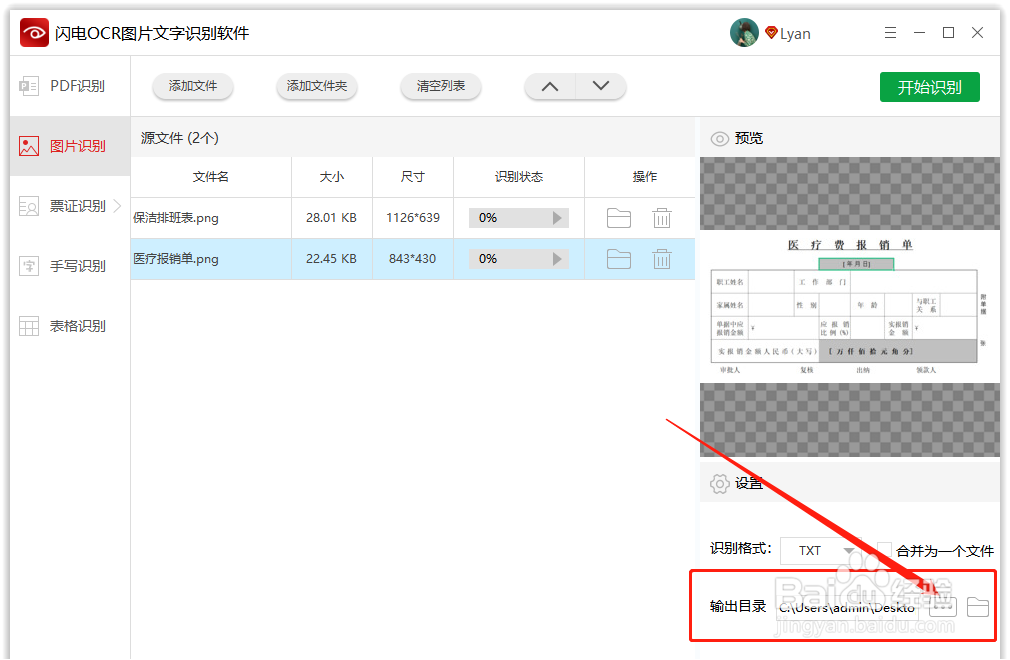Move selected file down with arrow
Image resolution: width=1010 pixels, height=660 pixels.
click(600, 86)
